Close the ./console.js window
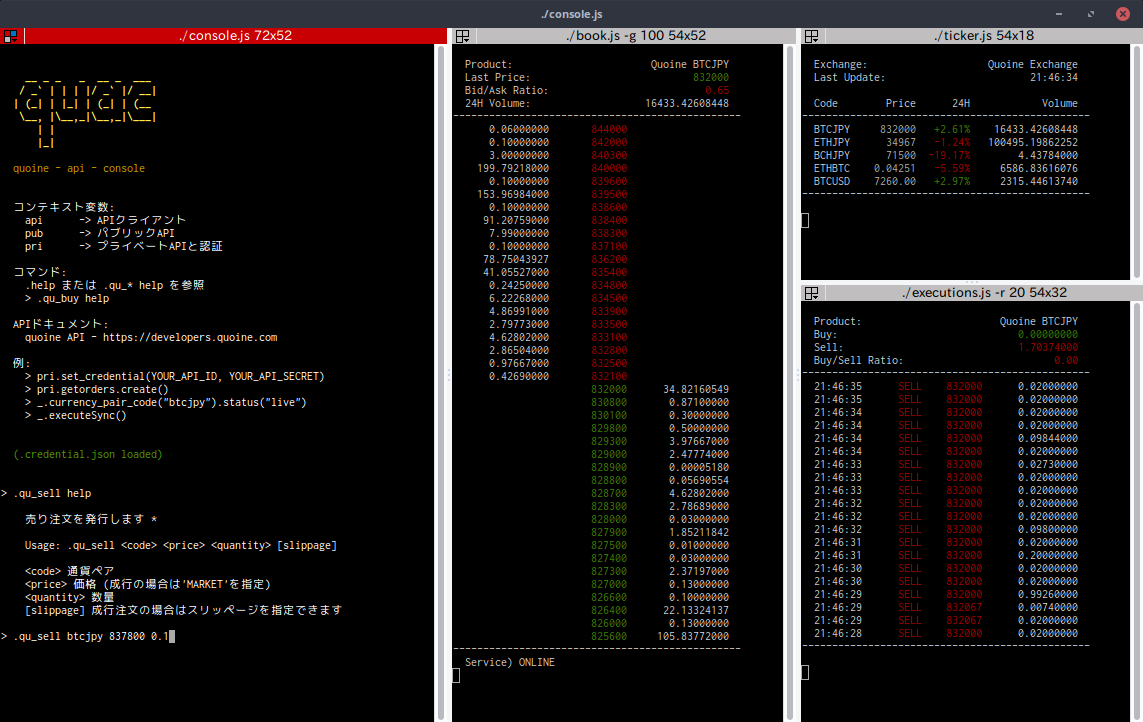This screenshot has width=1143, height=722. pos(1123,14)
